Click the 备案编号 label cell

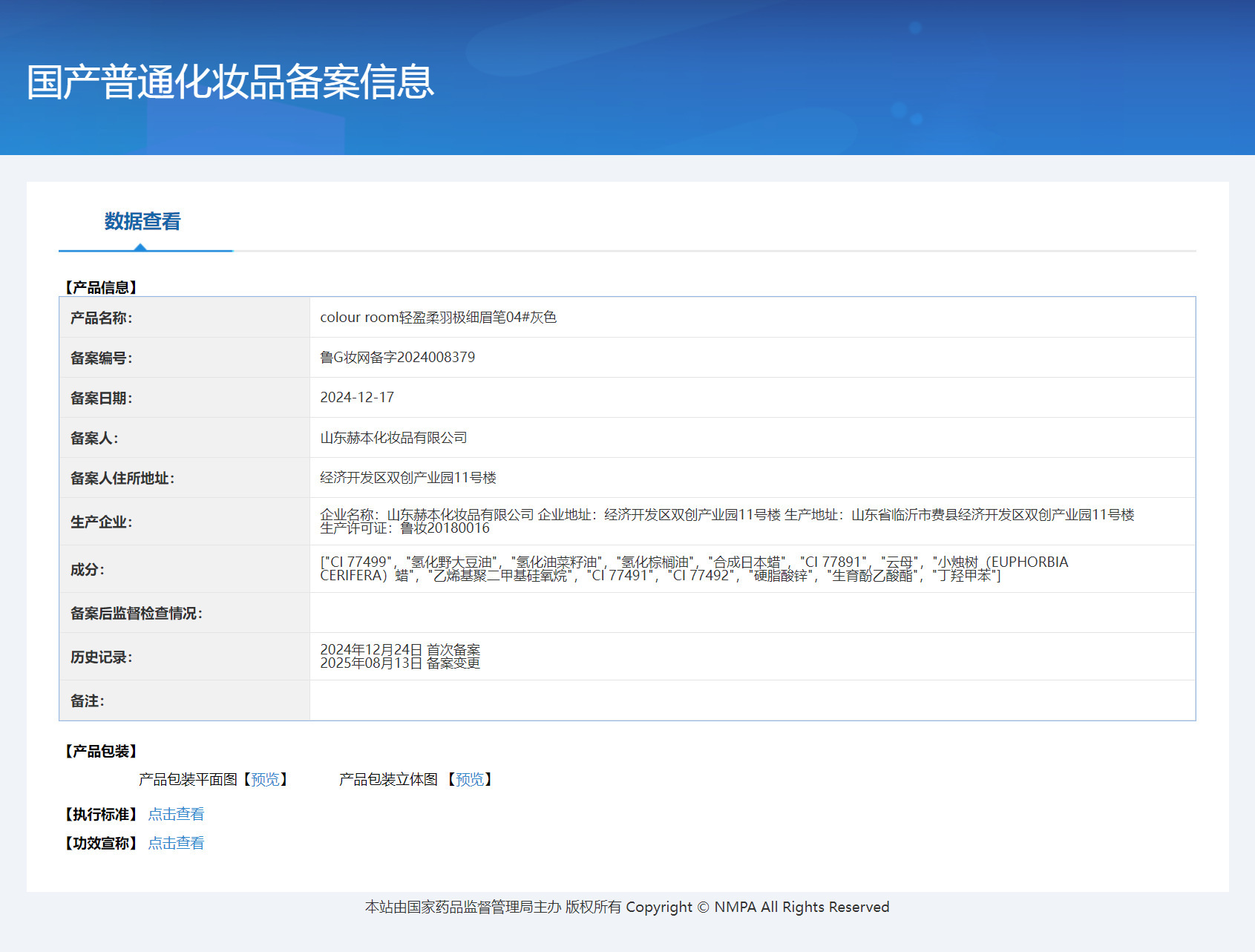tap(185, 358)
